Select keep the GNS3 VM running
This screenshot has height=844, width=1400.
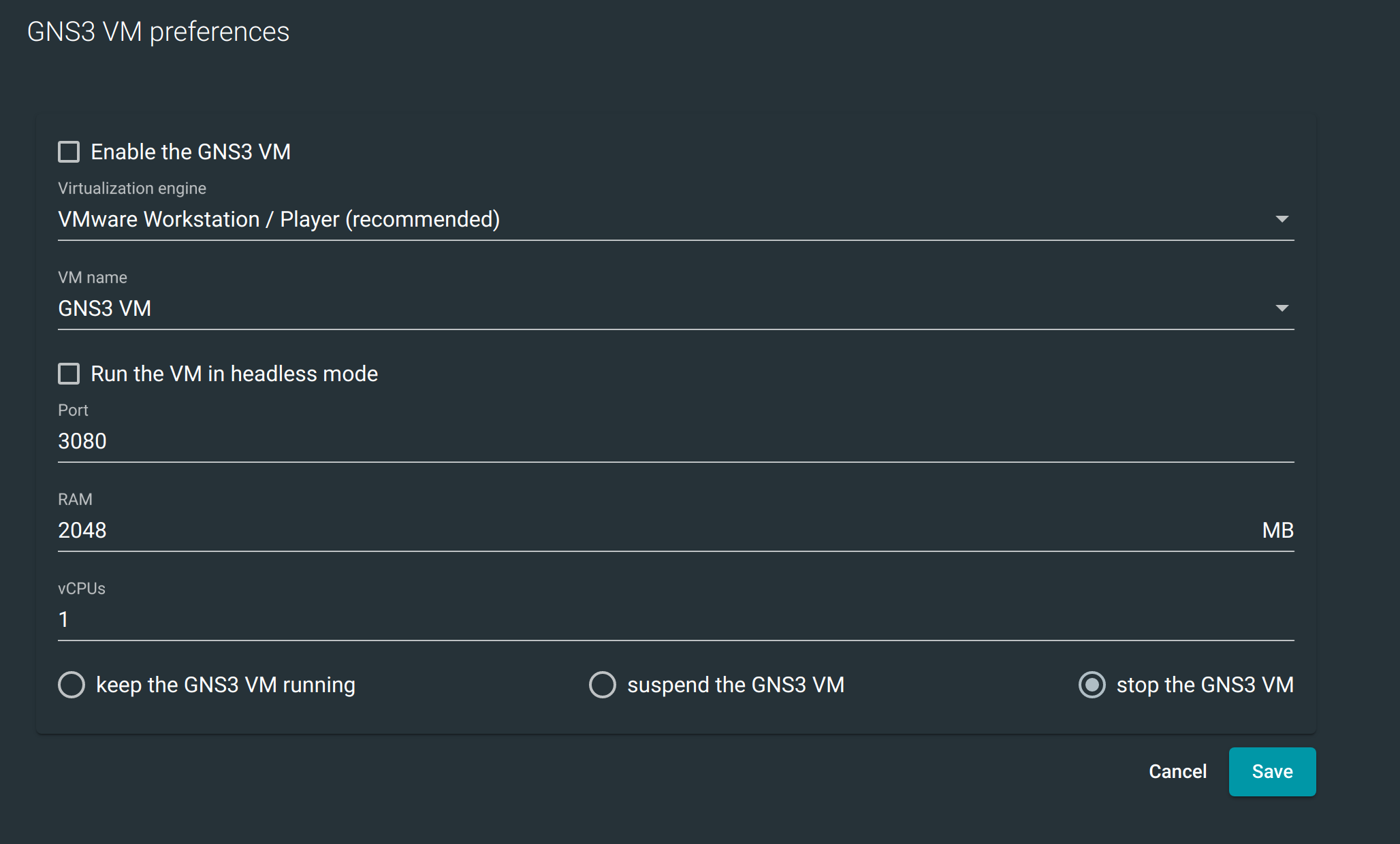[71, 685]
